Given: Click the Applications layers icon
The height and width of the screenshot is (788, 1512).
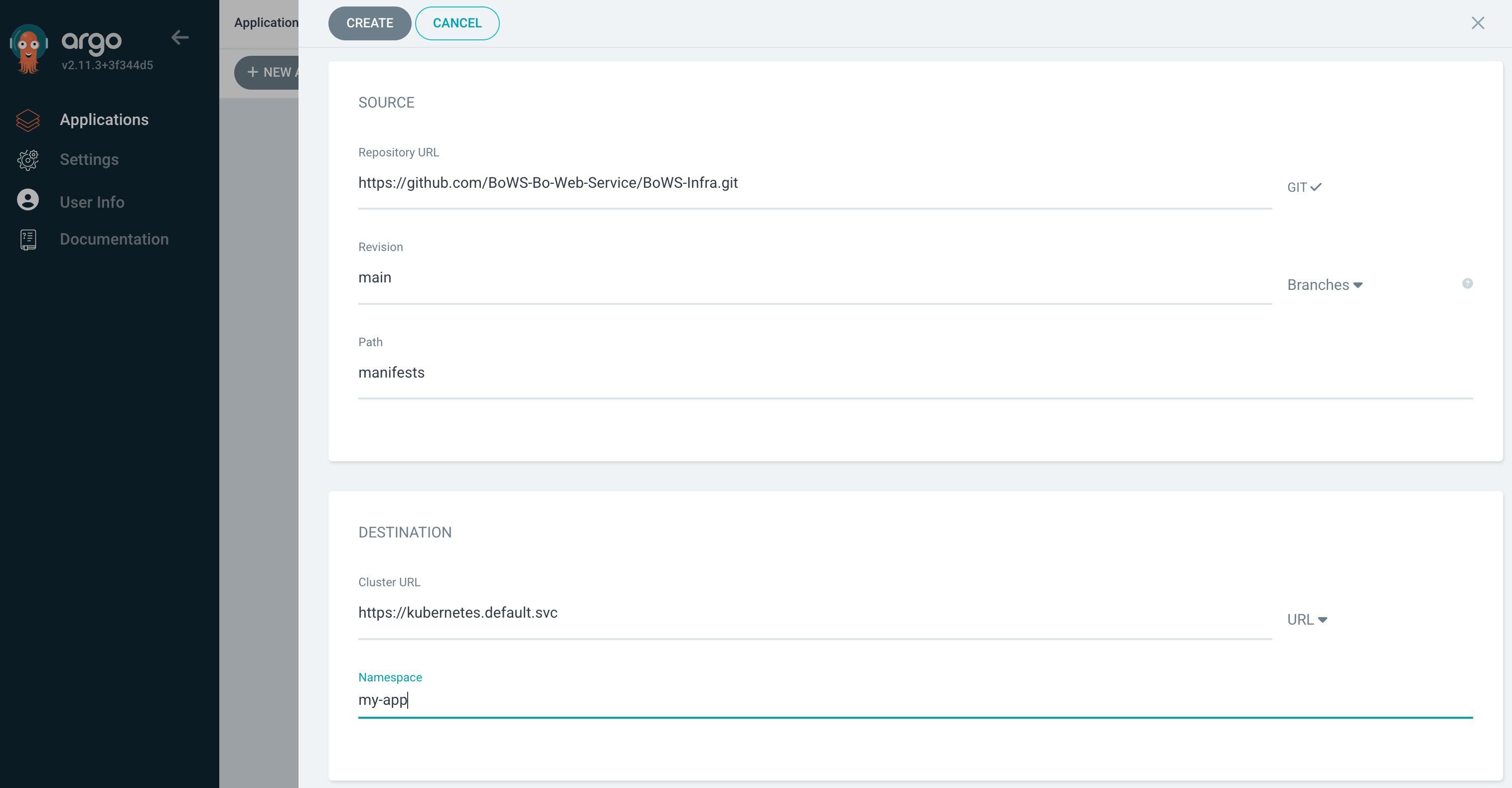Looking at the screenshot, I should pyautogui.click(x=27, y=120).
